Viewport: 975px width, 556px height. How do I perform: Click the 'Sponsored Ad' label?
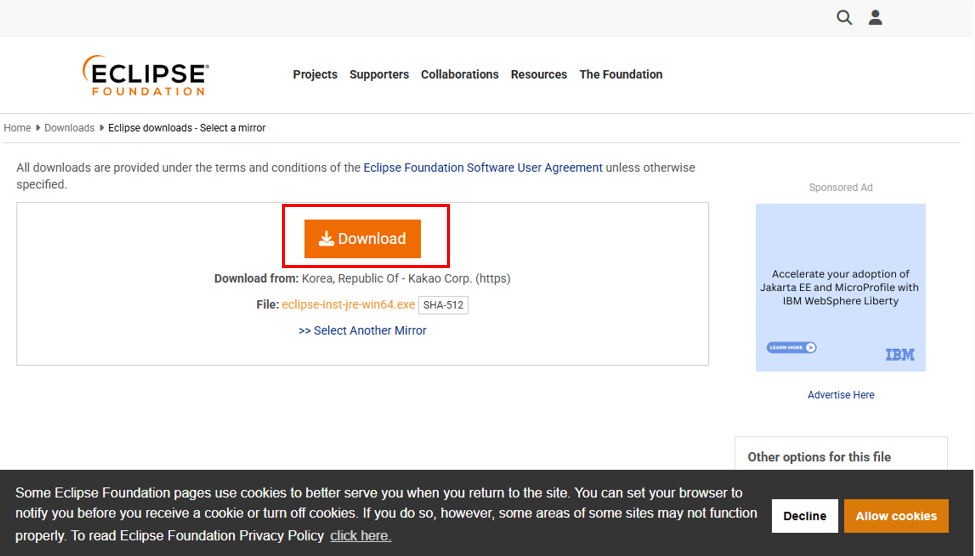[841, 187]
